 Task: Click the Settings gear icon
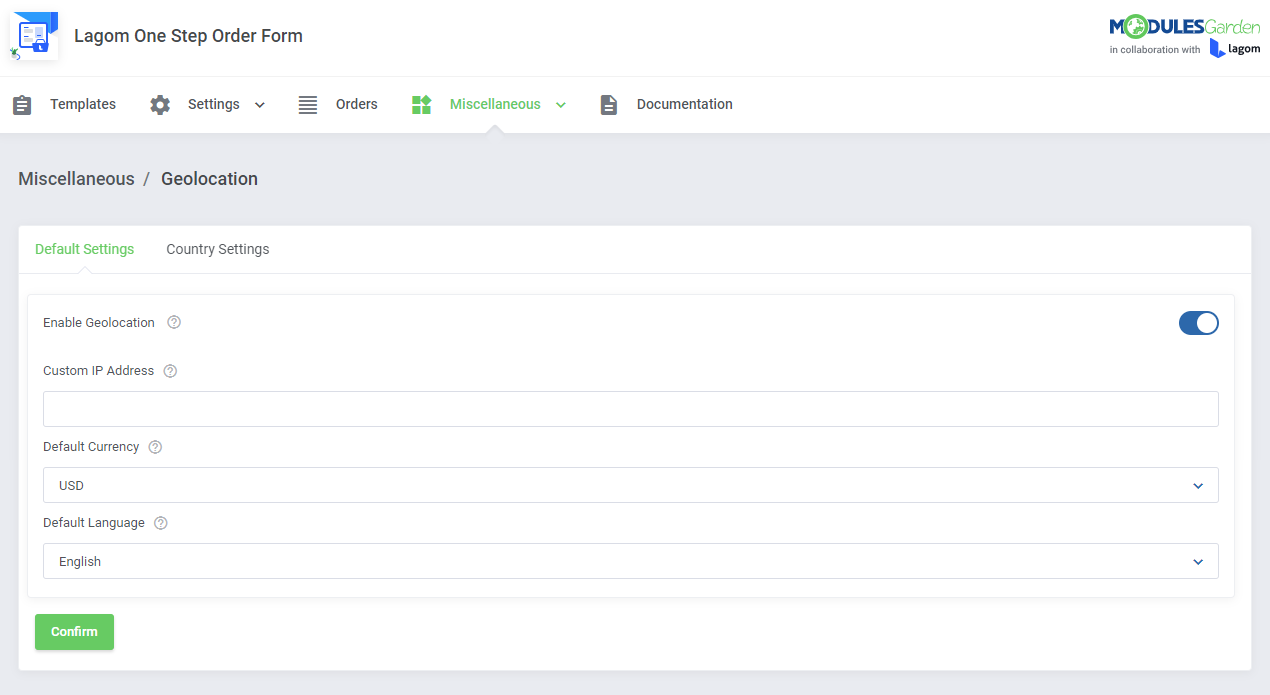(160, 104)
